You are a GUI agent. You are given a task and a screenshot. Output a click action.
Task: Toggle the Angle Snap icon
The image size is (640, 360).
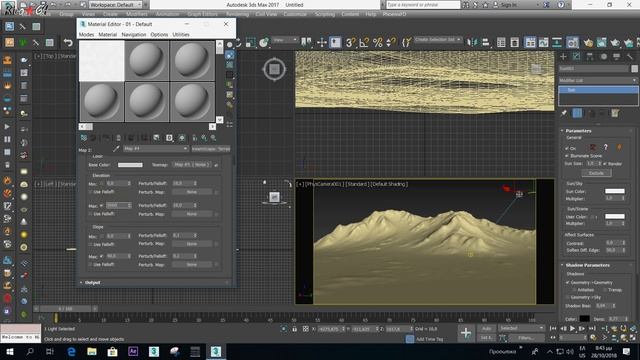(364, 42)
